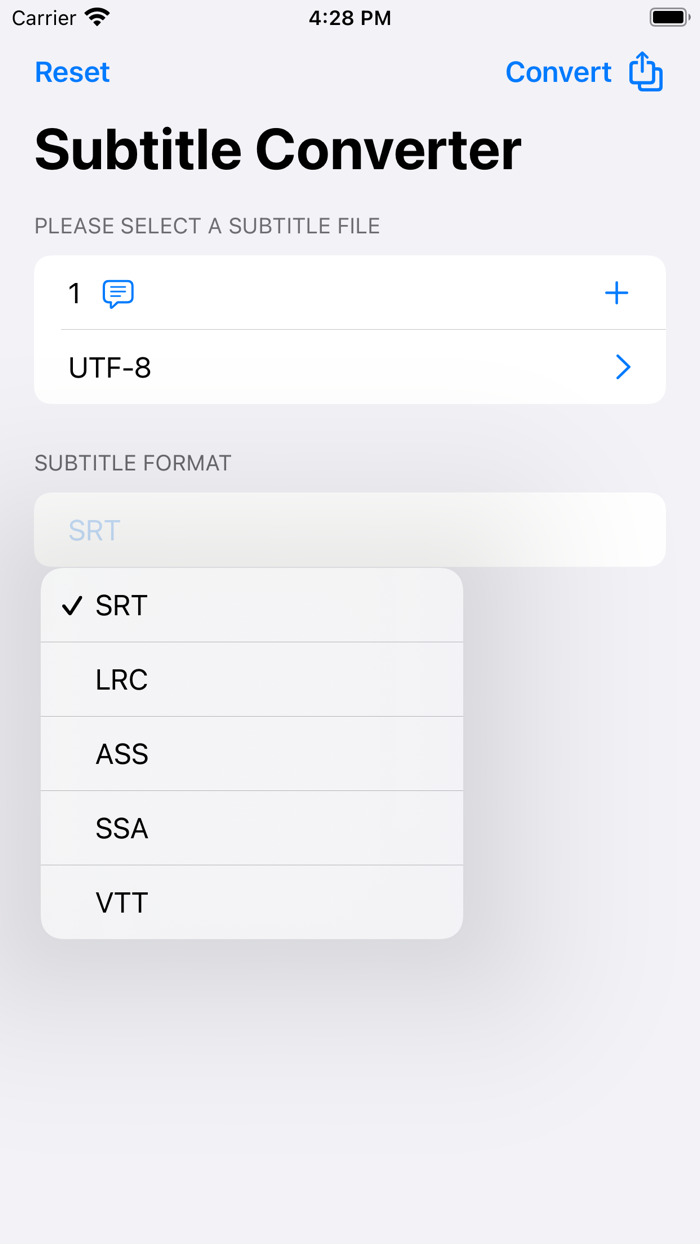This screenshot has width=700, height=1244.
Task: Tap the battery indicator in the status bar
Action: (668, 16)
